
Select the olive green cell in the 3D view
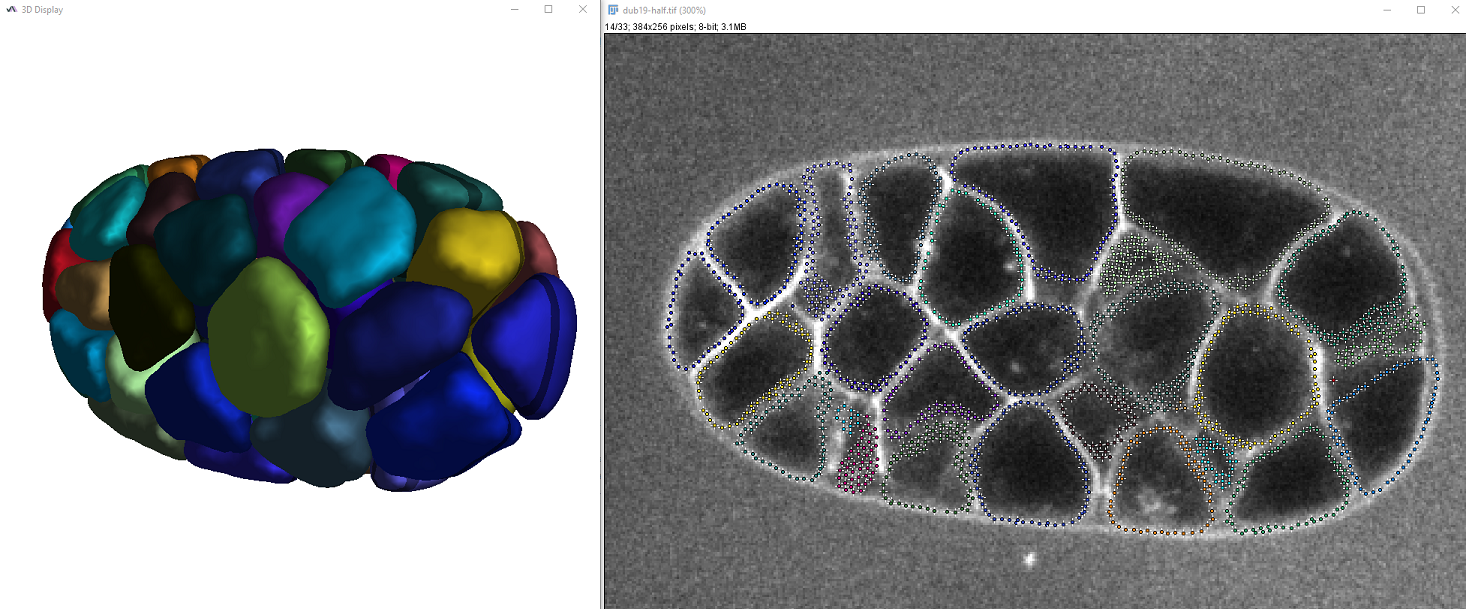tap(268, 335)
